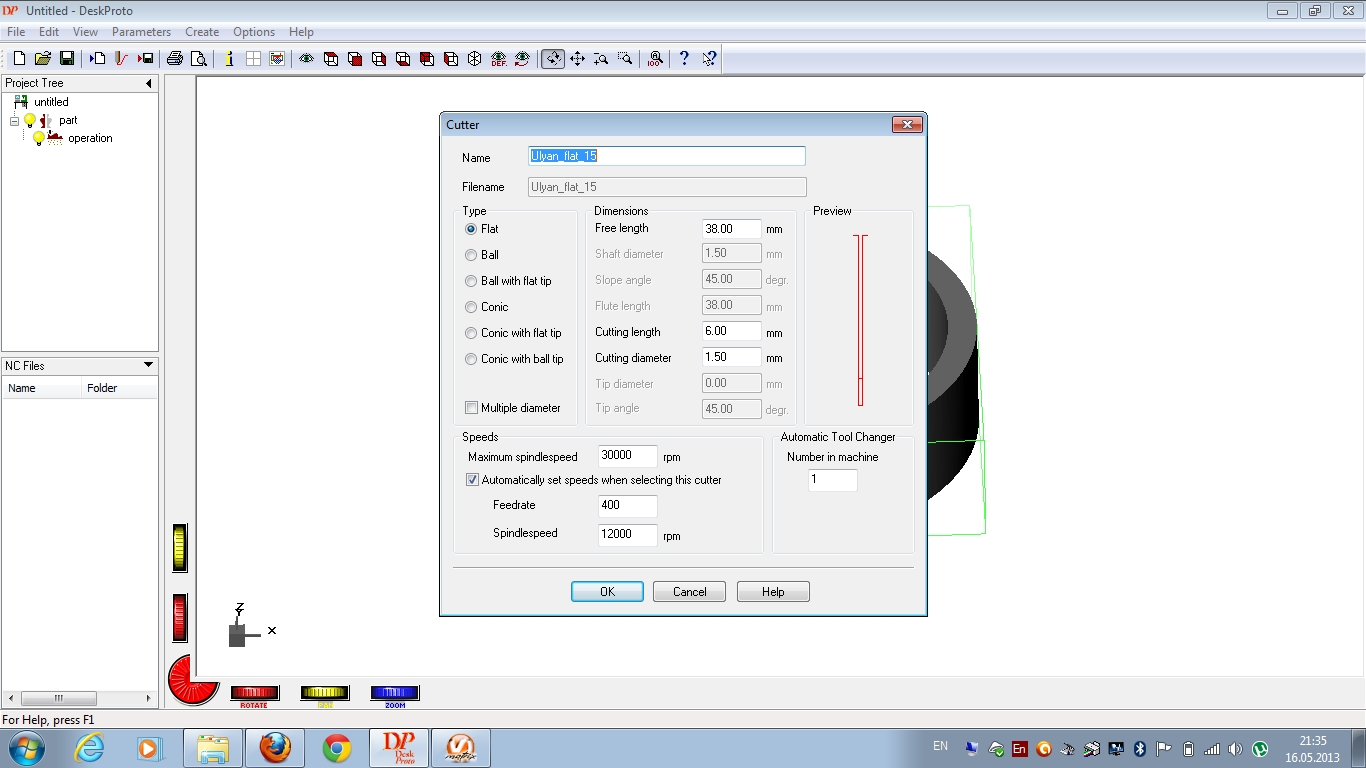This screenshot has width=1366, height=768.
Task: Select the four-arrow pan tool icon
Action: tap(577, 59)
